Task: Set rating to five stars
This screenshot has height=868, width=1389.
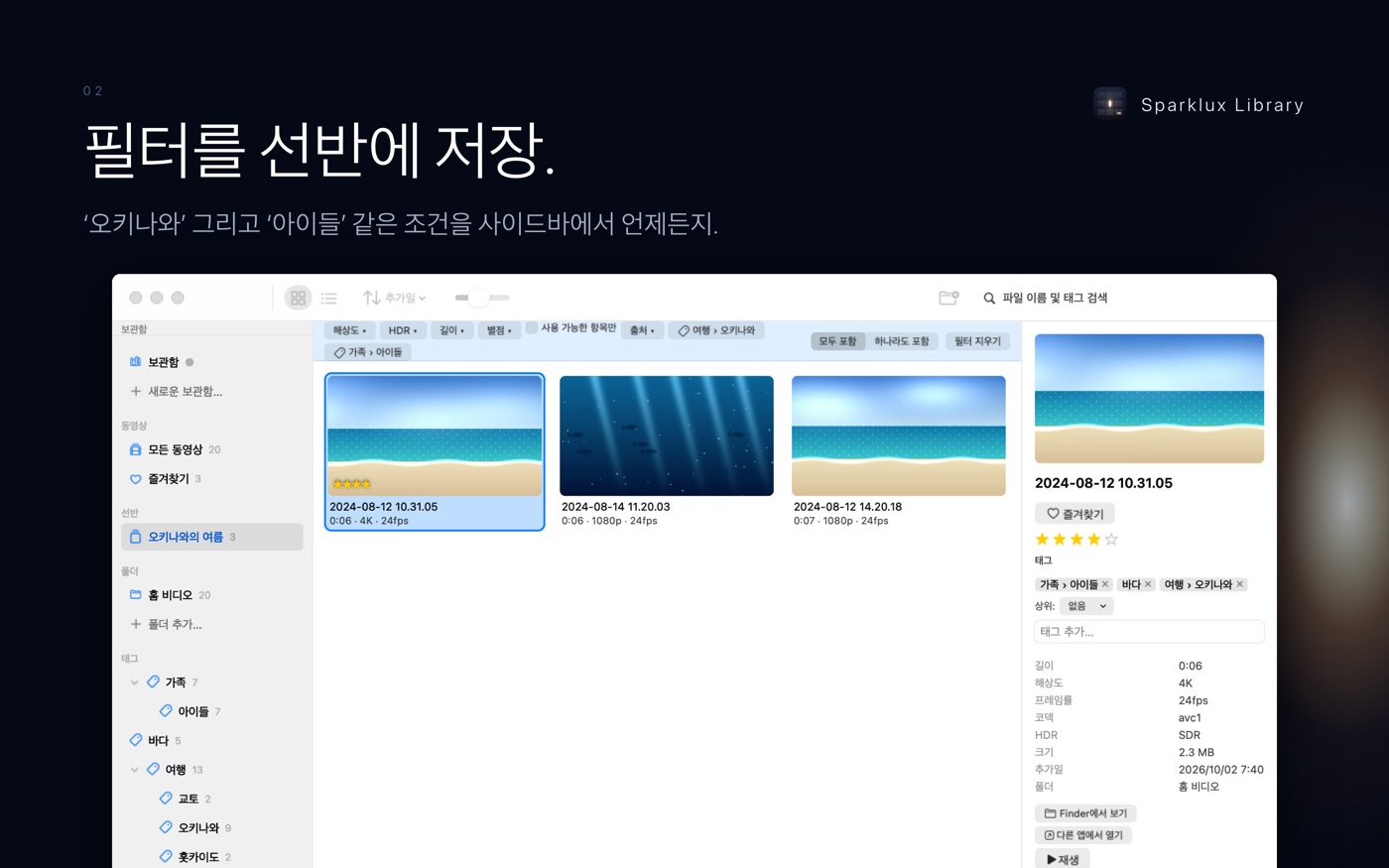Action: [x=1111, y=540]
